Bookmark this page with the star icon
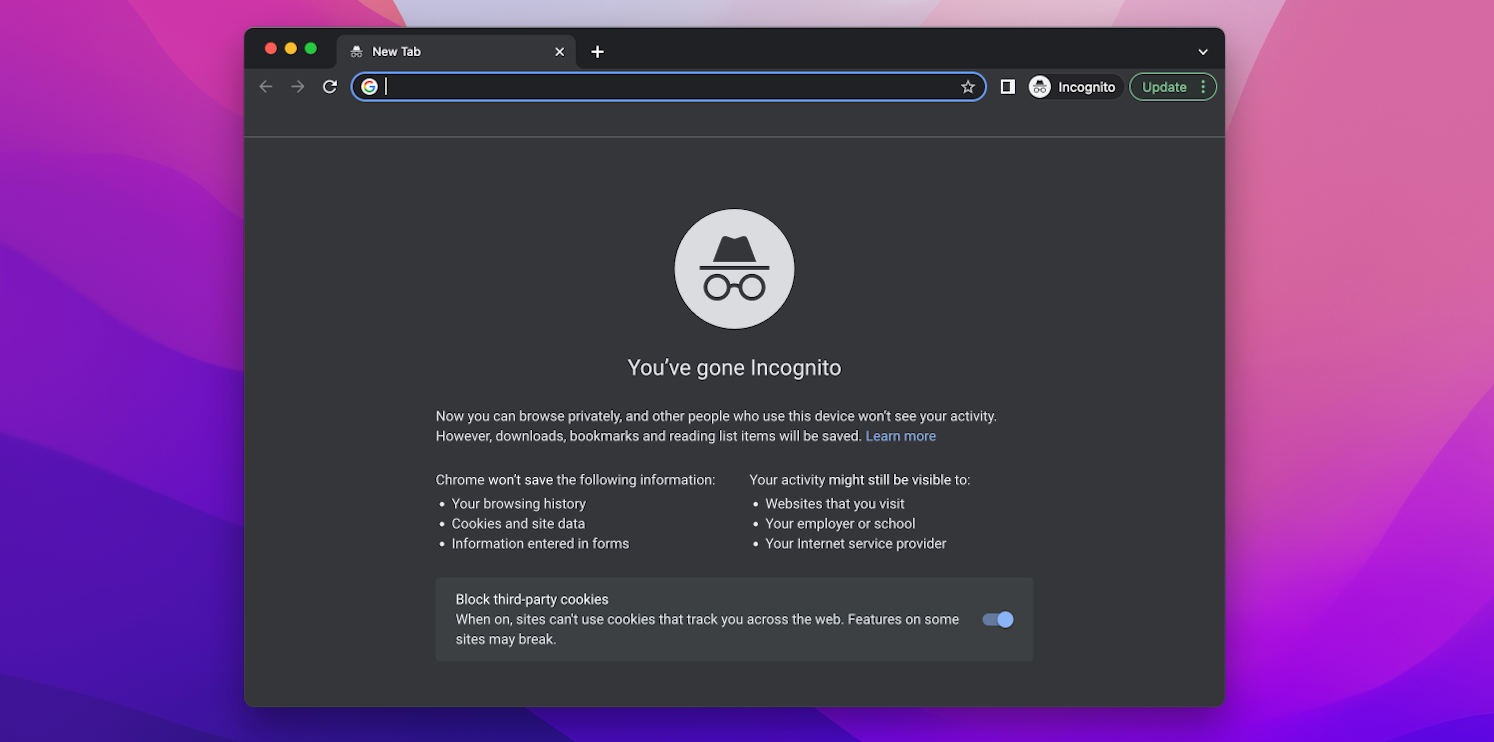 pos(968,86)
